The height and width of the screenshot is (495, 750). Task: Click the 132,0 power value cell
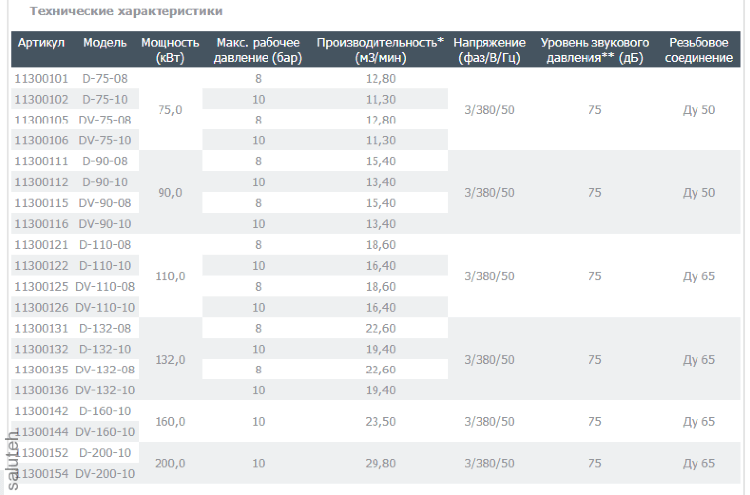(x=170, y=359)
